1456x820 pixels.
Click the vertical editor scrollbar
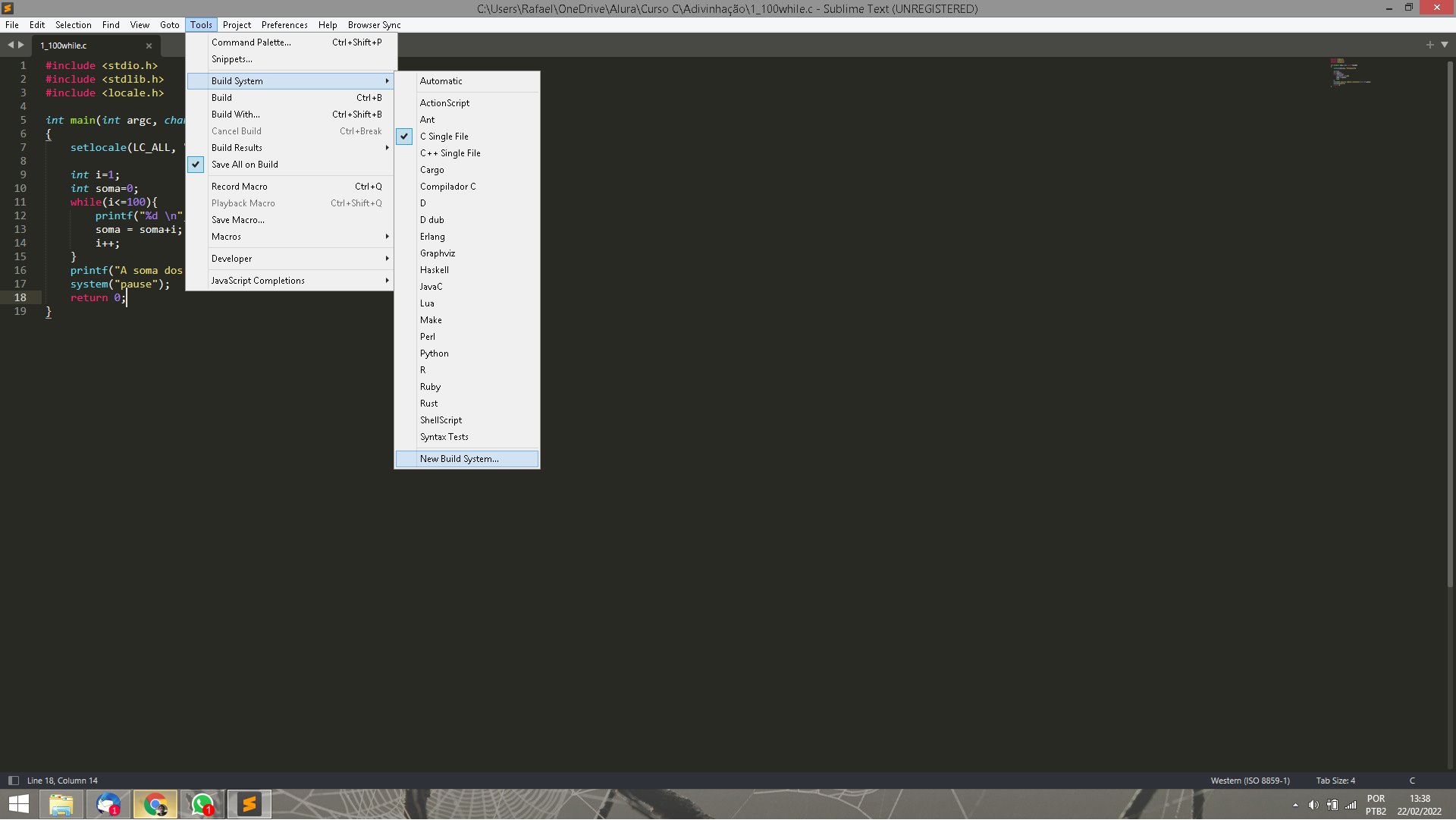(1450, 324)
